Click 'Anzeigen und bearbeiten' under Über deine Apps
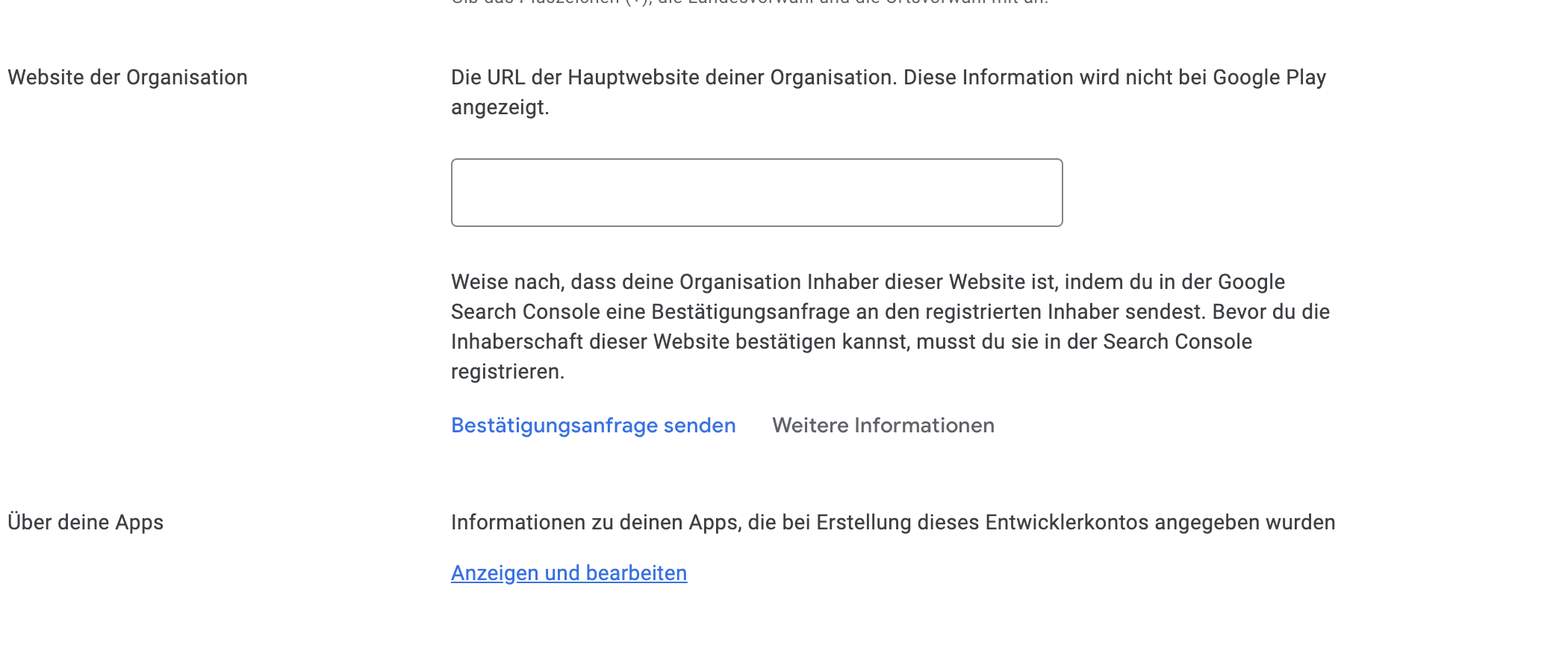Viewport: 1568px width, 672px height. pos(568,573)
